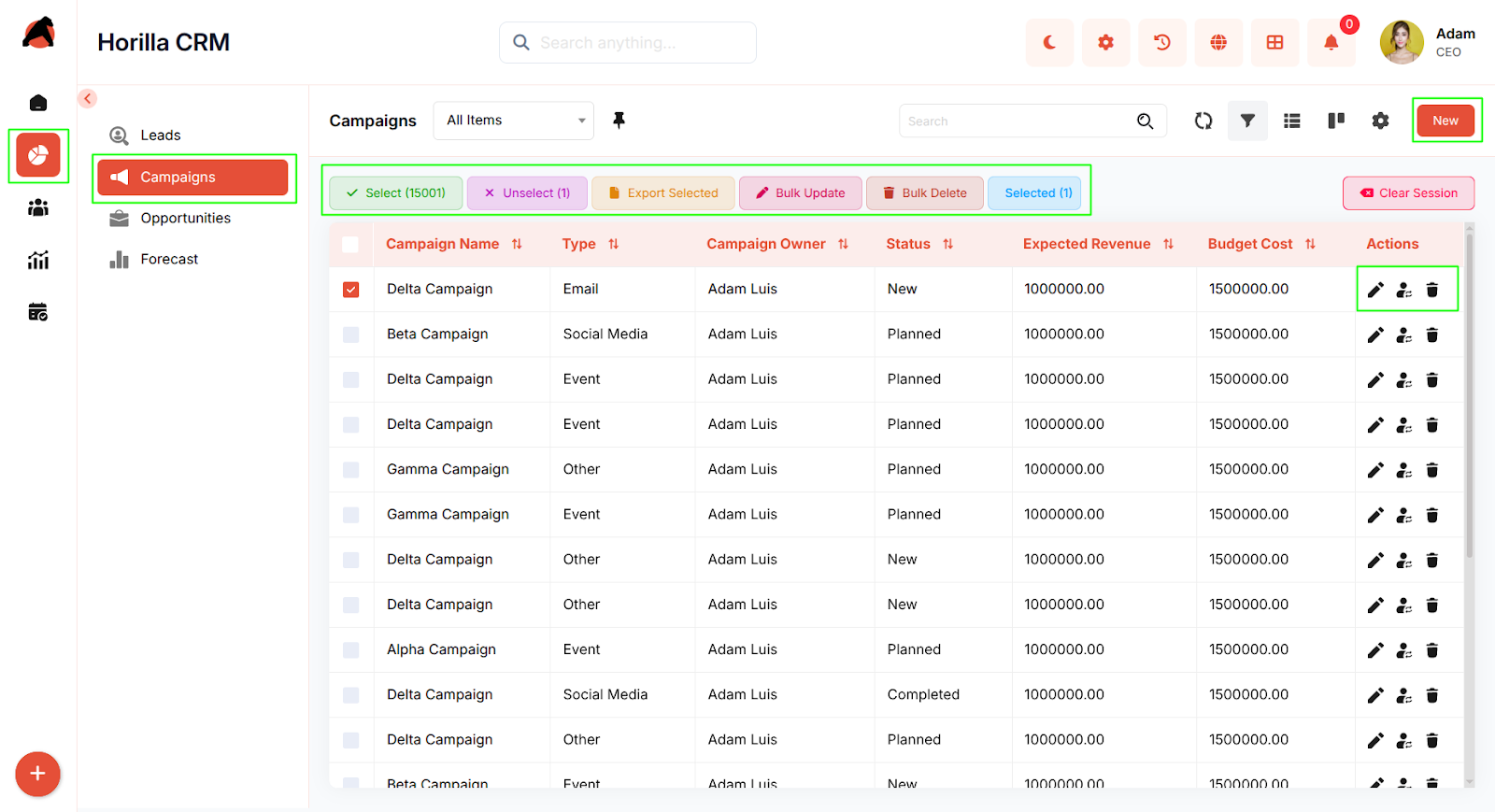Switch to kanban board view icon
Image resolution: width=1495 pixels, height=812 pixels.
coord(1336,121)
